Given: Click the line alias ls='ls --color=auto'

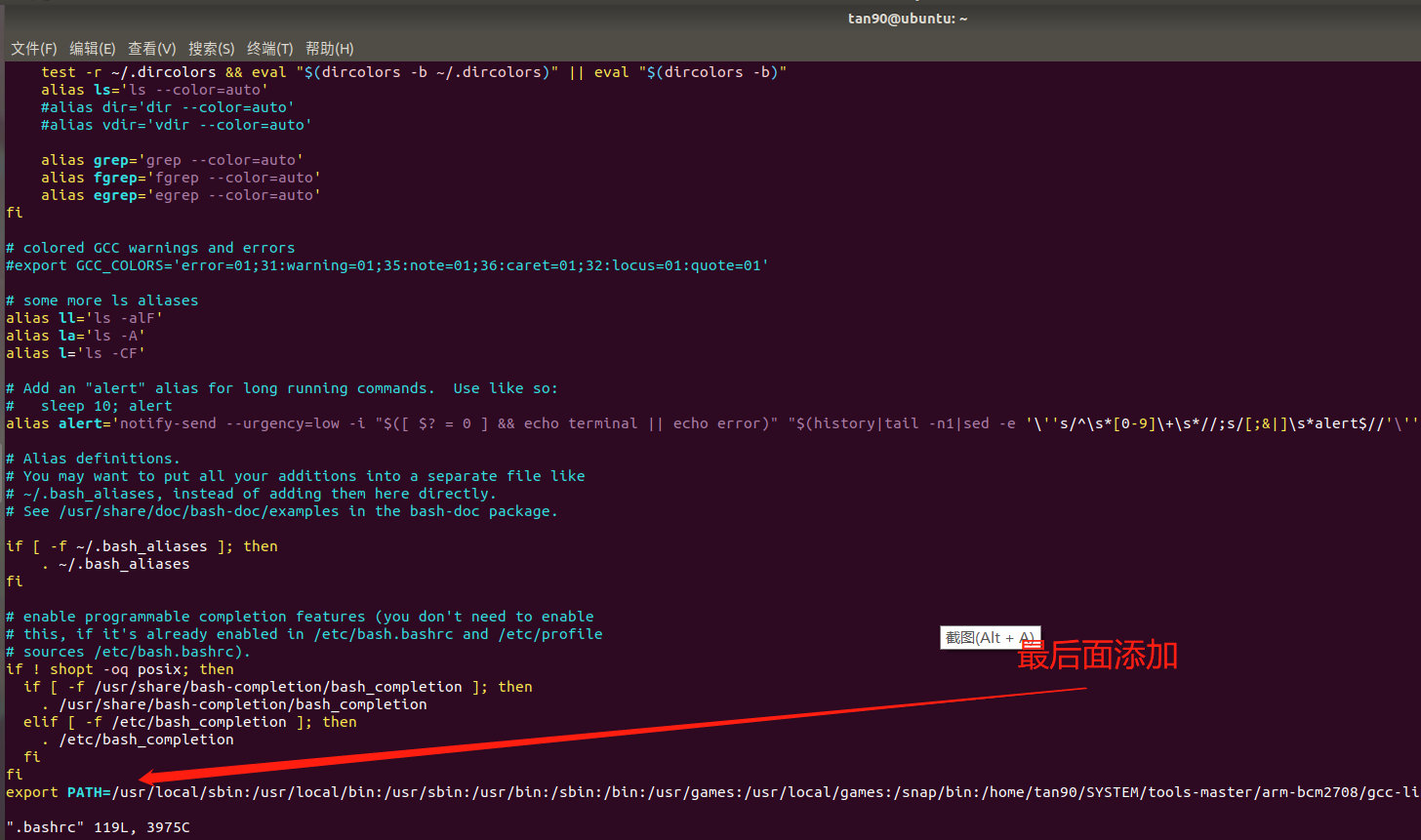Looking at the screenshot, I should point(154,90).
